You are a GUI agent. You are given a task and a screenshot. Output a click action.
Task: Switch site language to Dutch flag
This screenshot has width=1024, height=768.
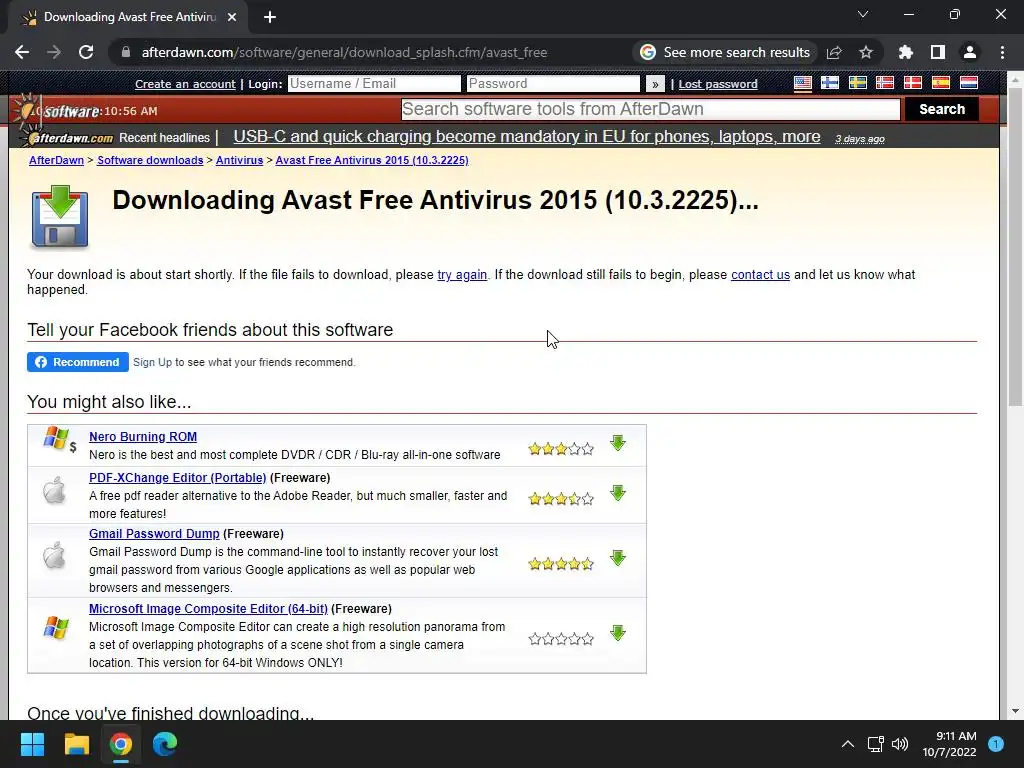pos(968,83)
